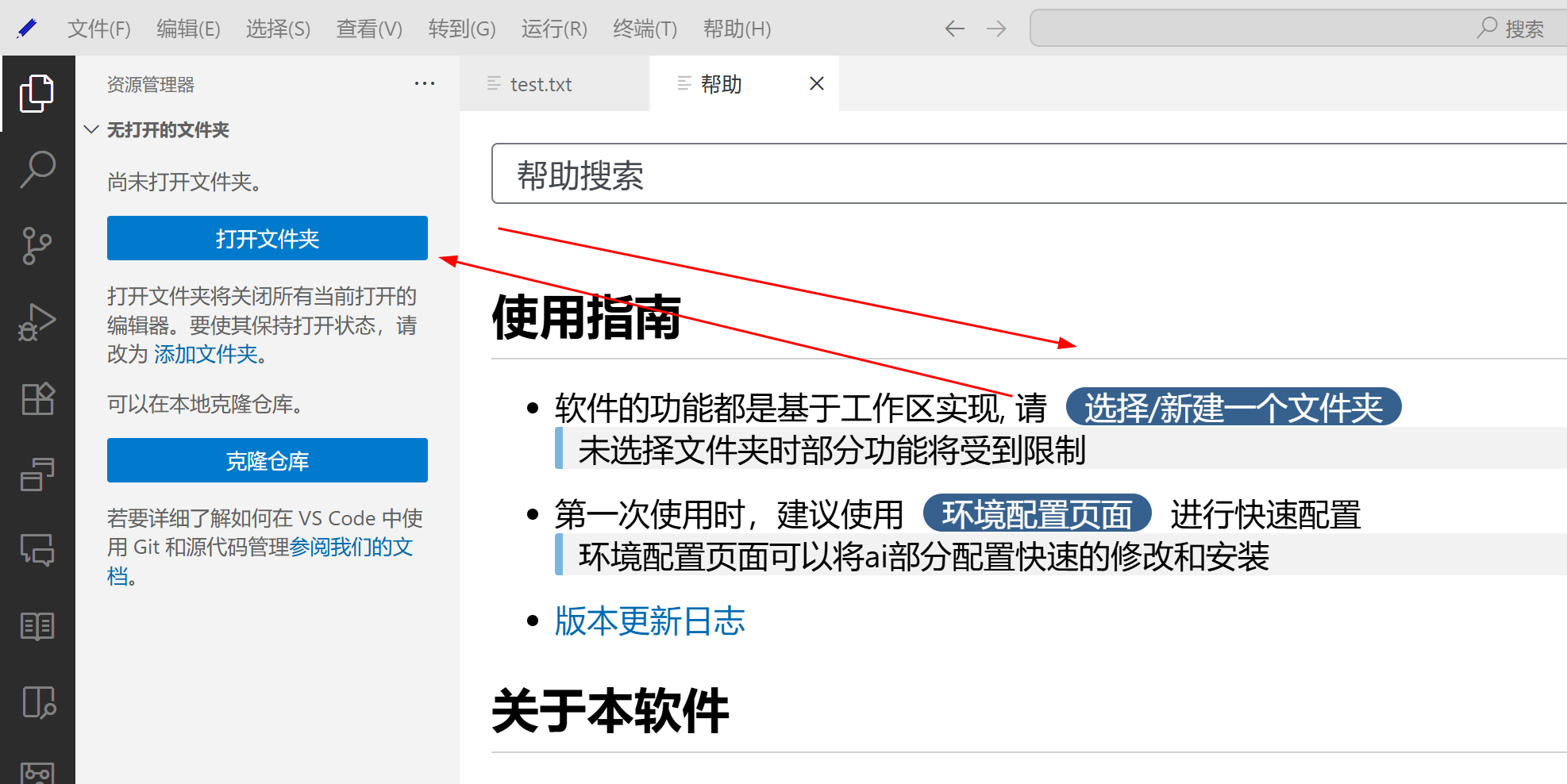Open the Explorer files icon in activity bar

[x=37, y=94]
